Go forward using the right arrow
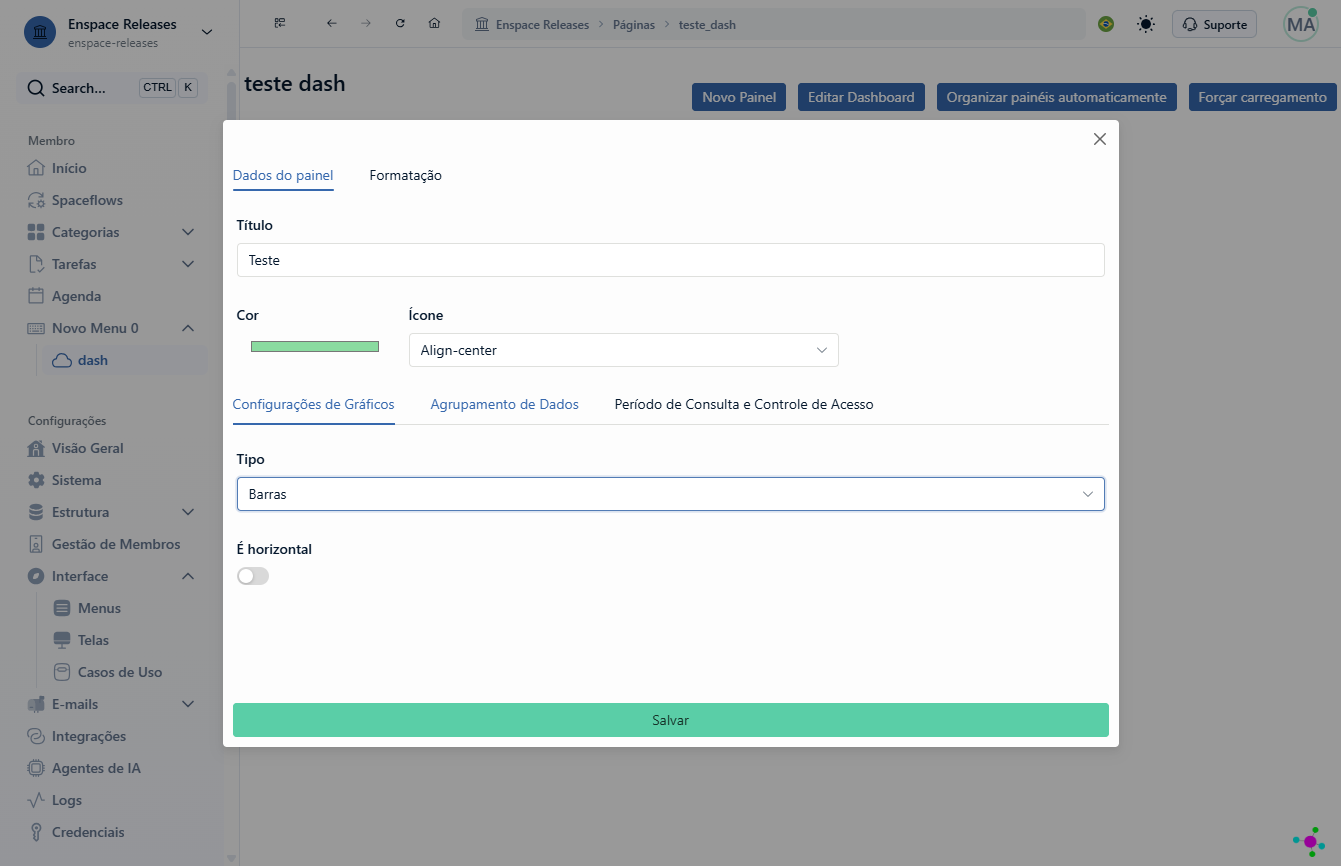1341x866 pixels. pyautogui.click(x=366, y=24)
